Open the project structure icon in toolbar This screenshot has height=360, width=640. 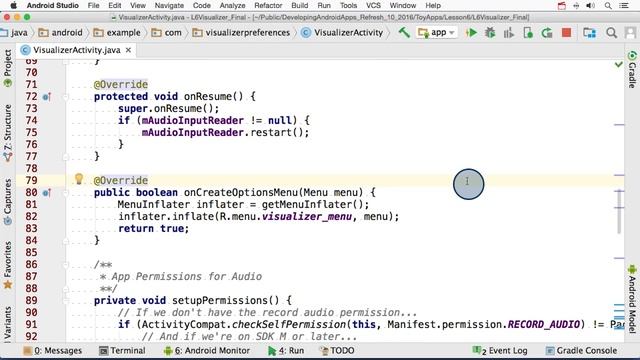coord(589,33)
